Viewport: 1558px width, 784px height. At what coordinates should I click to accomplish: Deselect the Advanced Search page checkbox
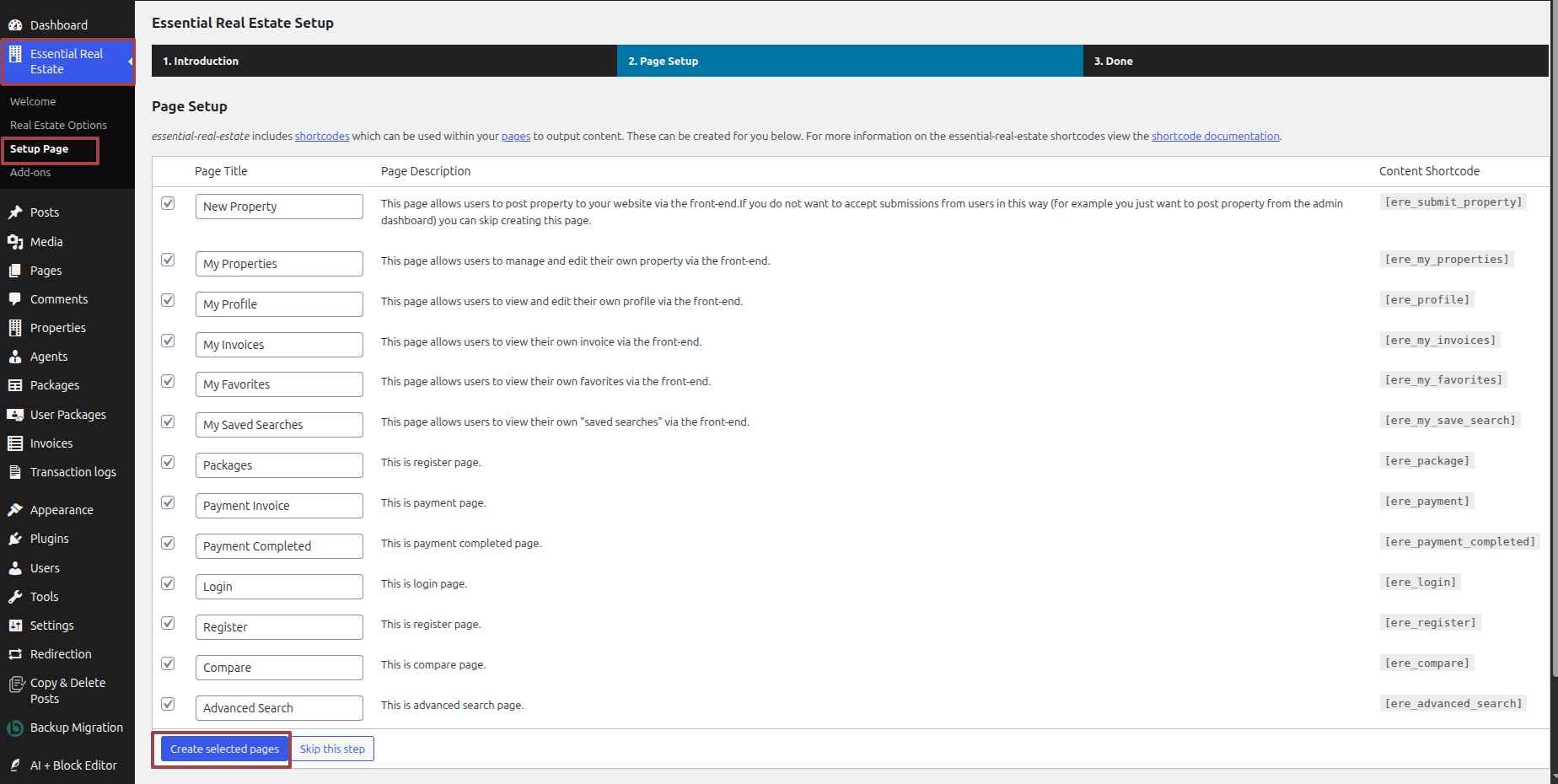[169, 704]
